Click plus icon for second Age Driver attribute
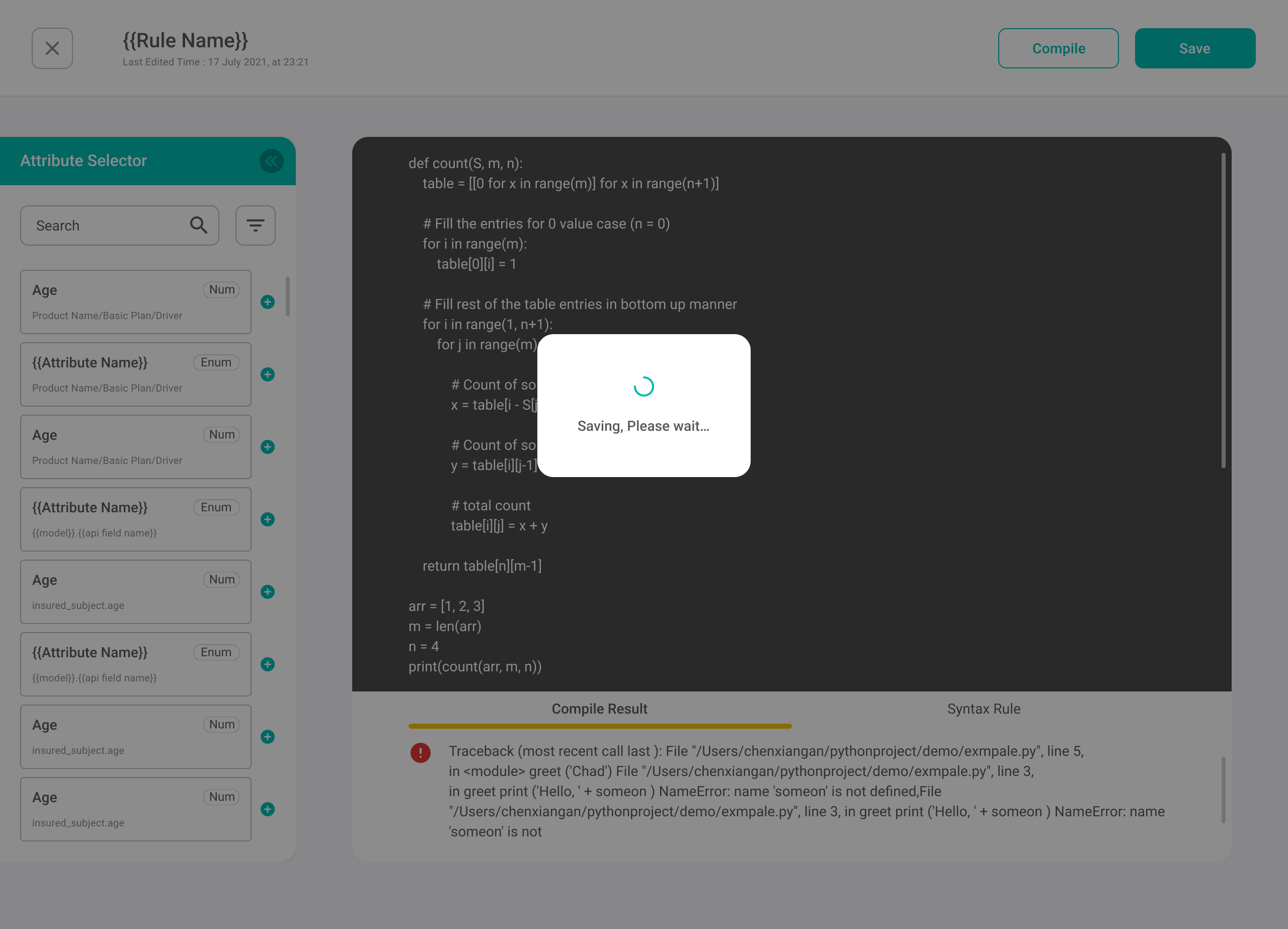The height and width of the screenshot is (929, 1288). tap(268, 447)
